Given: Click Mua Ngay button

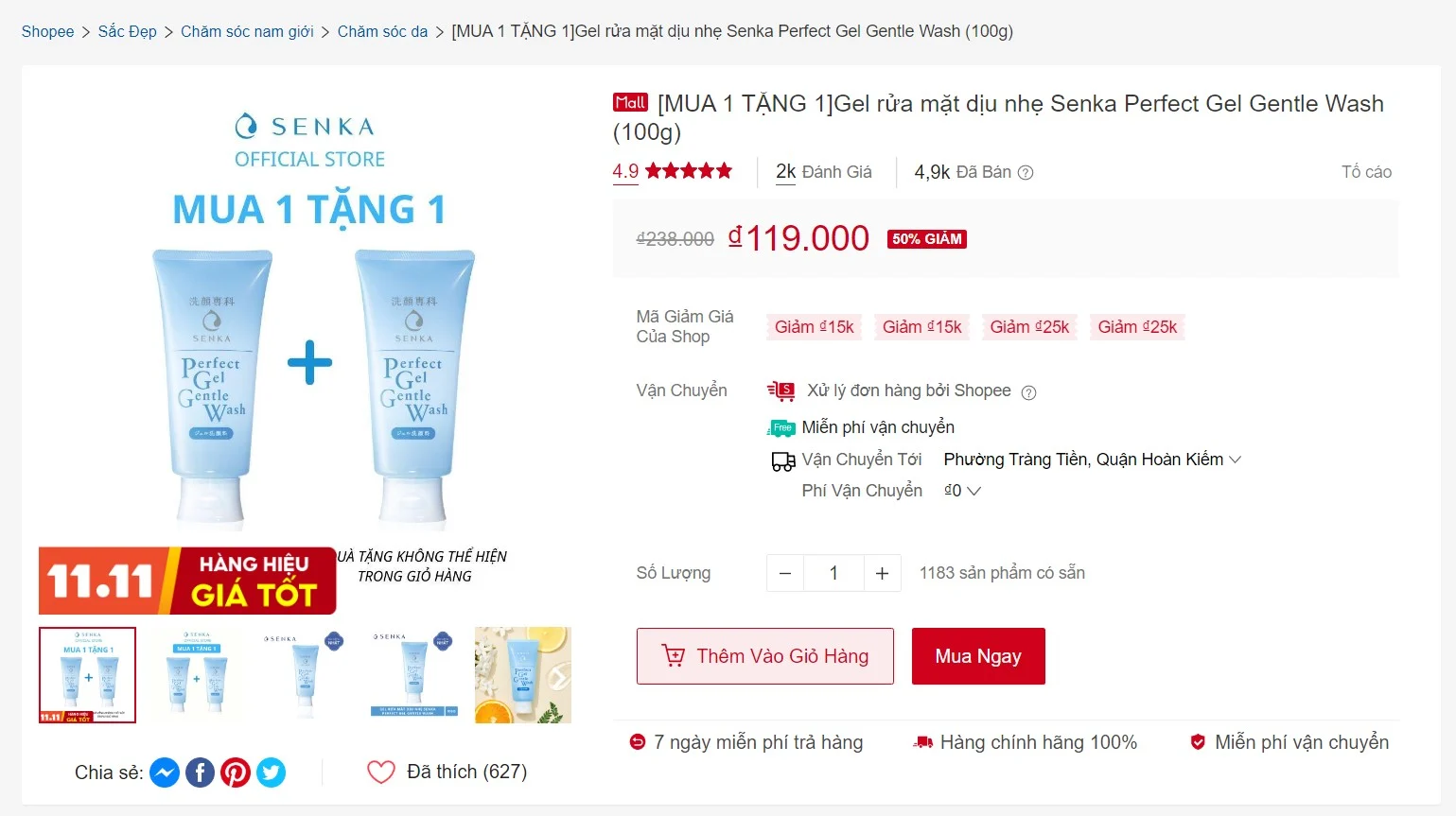Looking at the screenshot, I should click(x=978, y=656).
